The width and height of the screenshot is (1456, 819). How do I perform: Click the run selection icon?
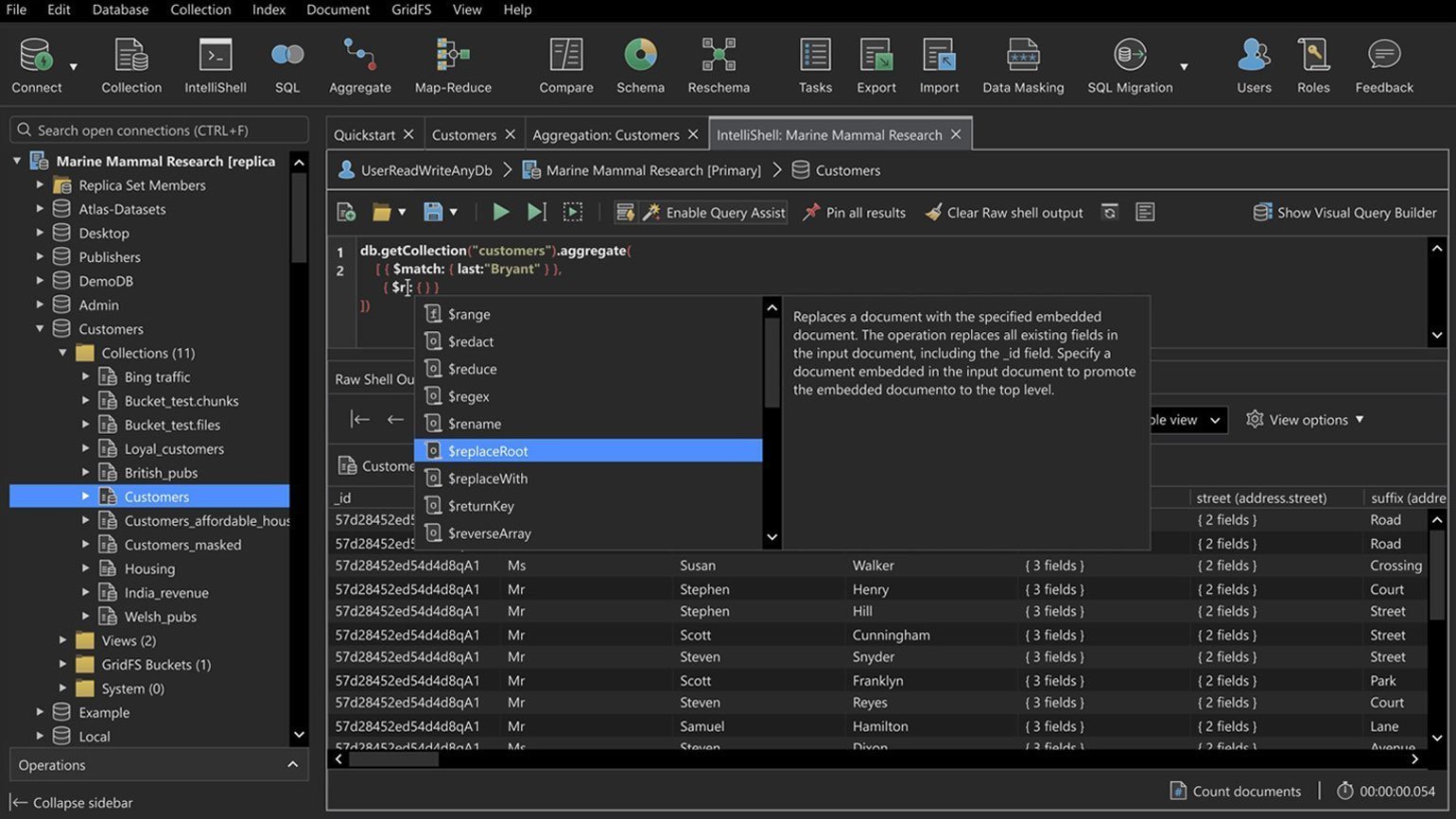point(573,213)
